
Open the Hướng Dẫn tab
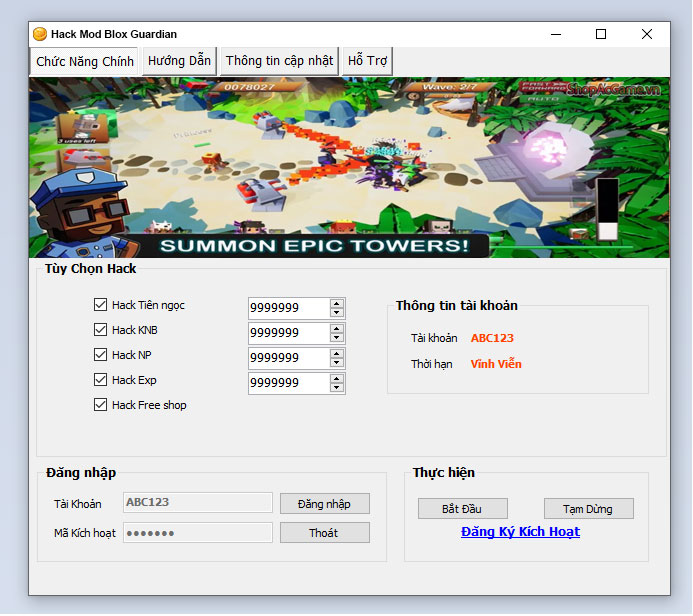(x=179, y=61)
